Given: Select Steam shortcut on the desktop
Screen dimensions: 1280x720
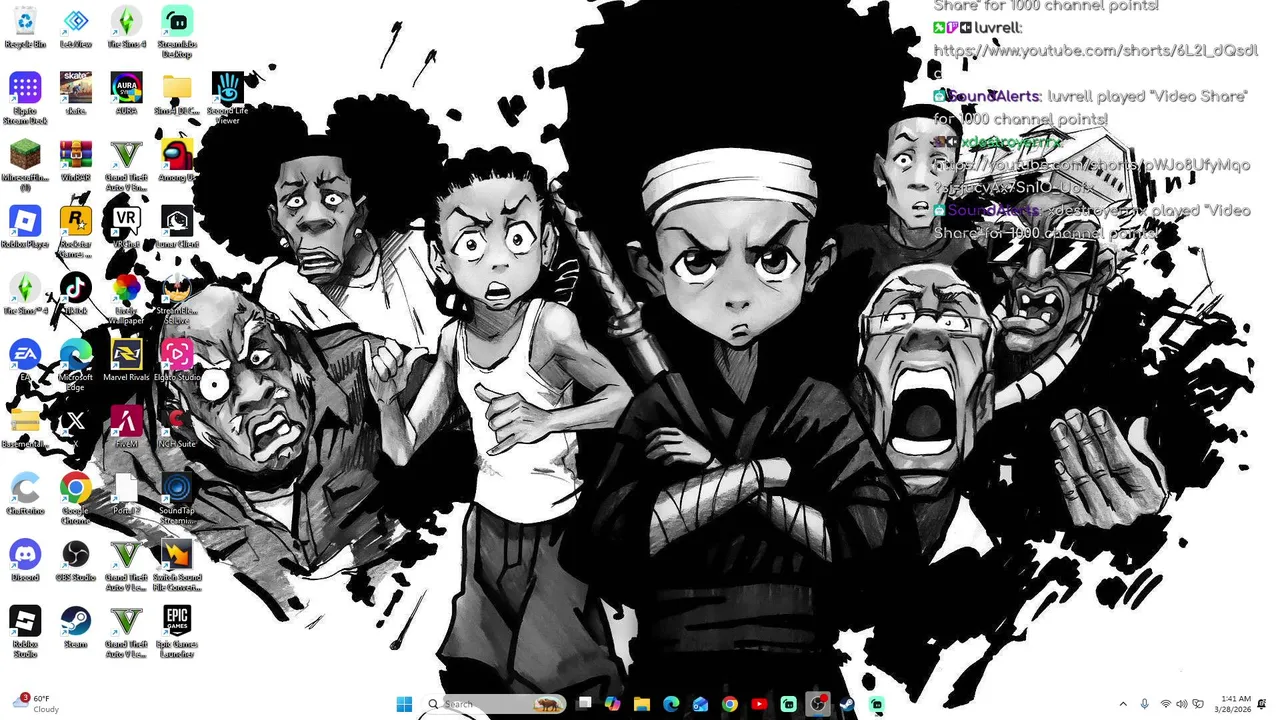Looking at the screenshot, I should pos(75,626).
